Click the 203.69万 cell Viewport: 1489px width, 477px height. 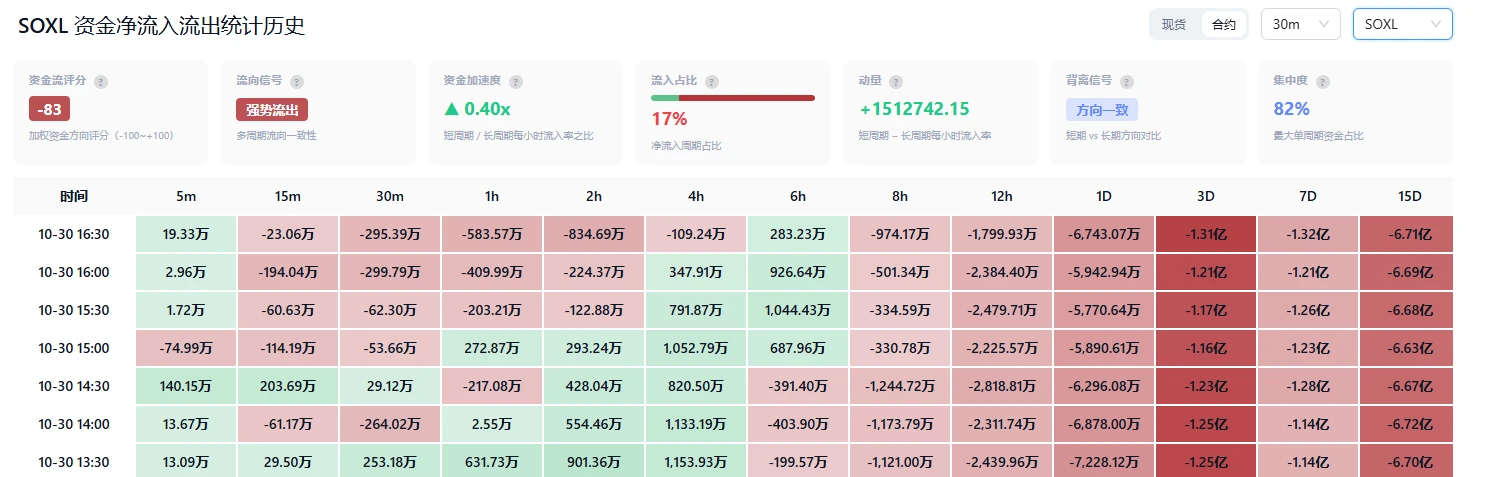pyautogui.click(x=288, y=386)
